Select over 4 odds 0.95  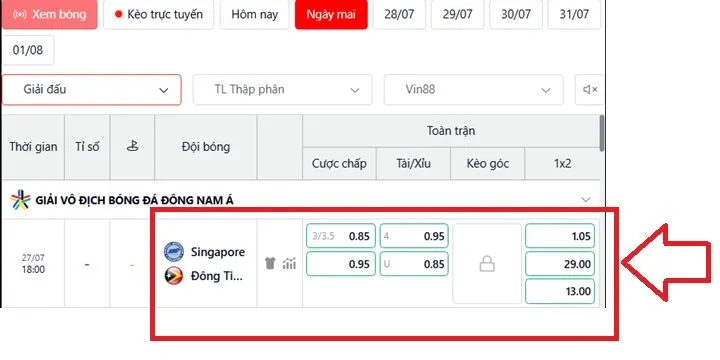[414, 236]
